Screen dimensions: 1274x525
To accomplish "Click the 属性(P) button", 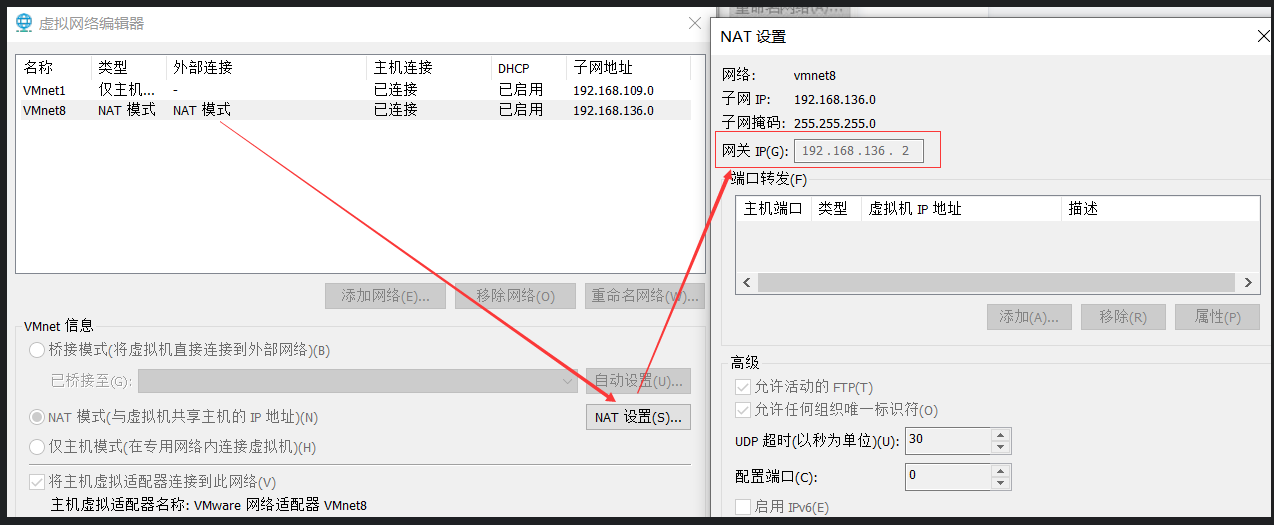I will pos(1217,317).
